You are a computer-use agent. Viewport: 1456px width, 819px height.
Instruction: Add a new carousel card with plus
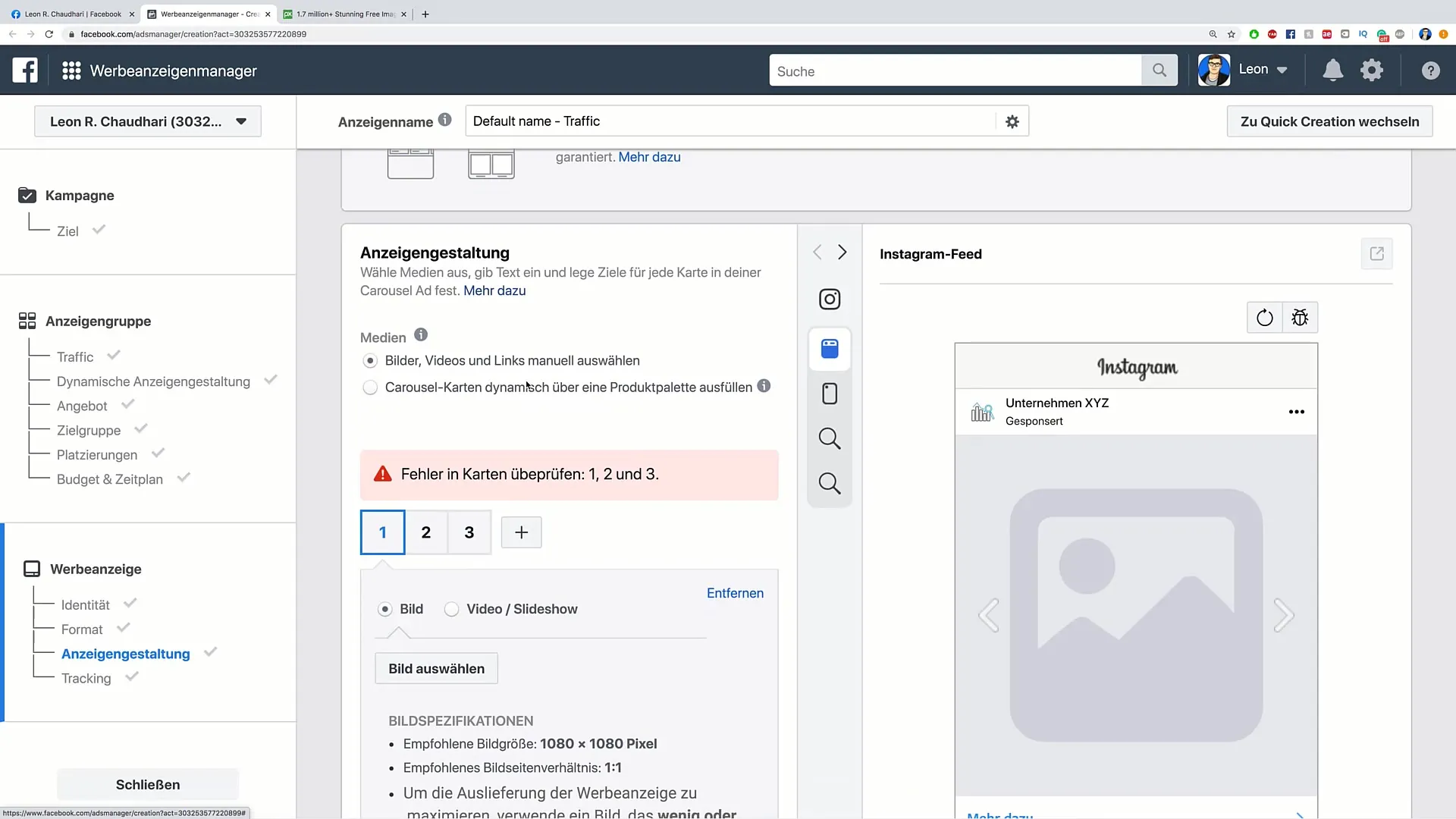click(522, 532)
